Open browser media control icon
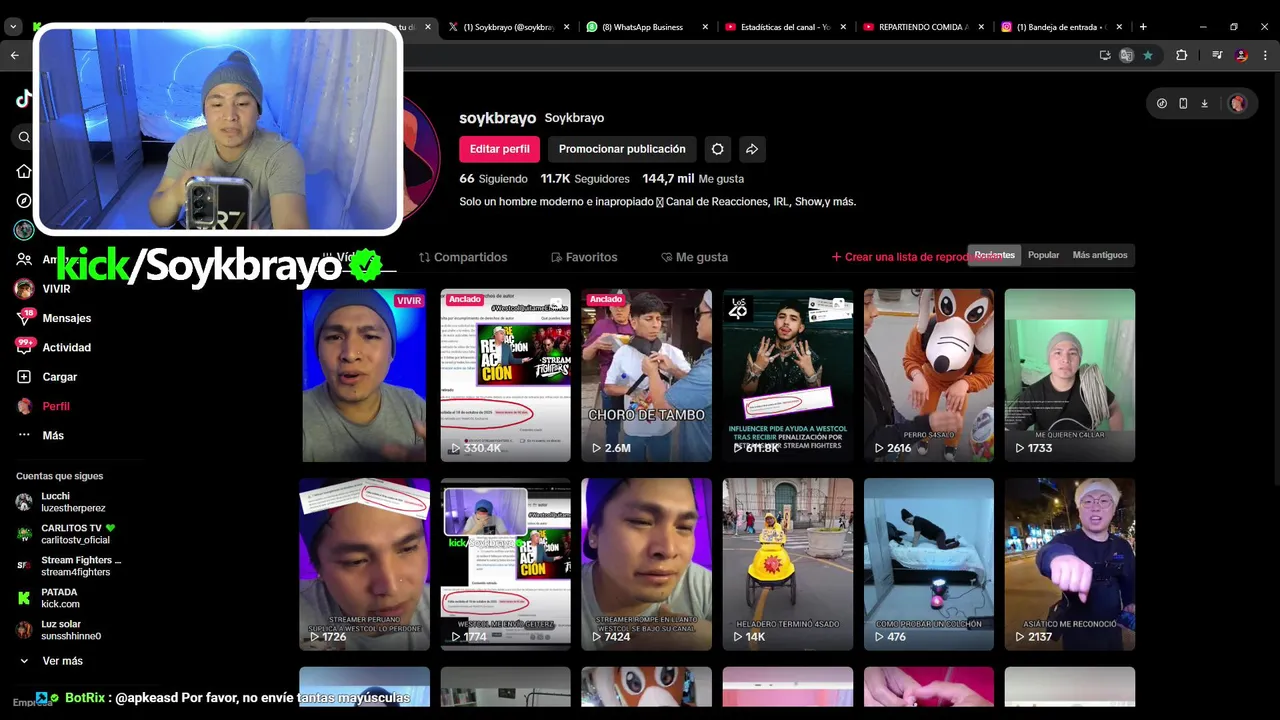Screen dimensions: 1280x720 coord(1217,55)
